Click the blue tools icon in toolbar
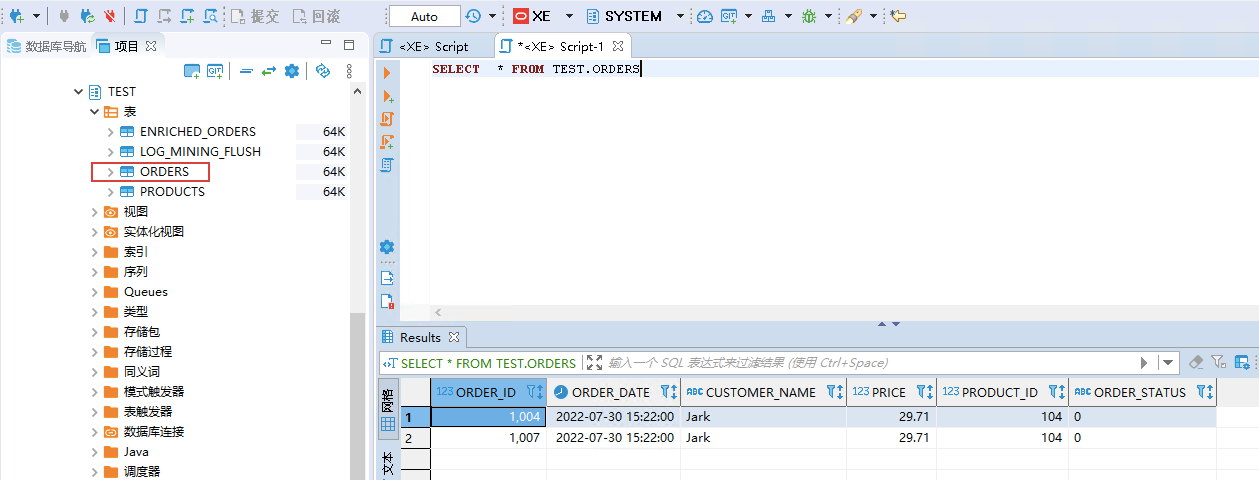The width and height of the screenshot is (1259, 480). [x=768, y=16]
